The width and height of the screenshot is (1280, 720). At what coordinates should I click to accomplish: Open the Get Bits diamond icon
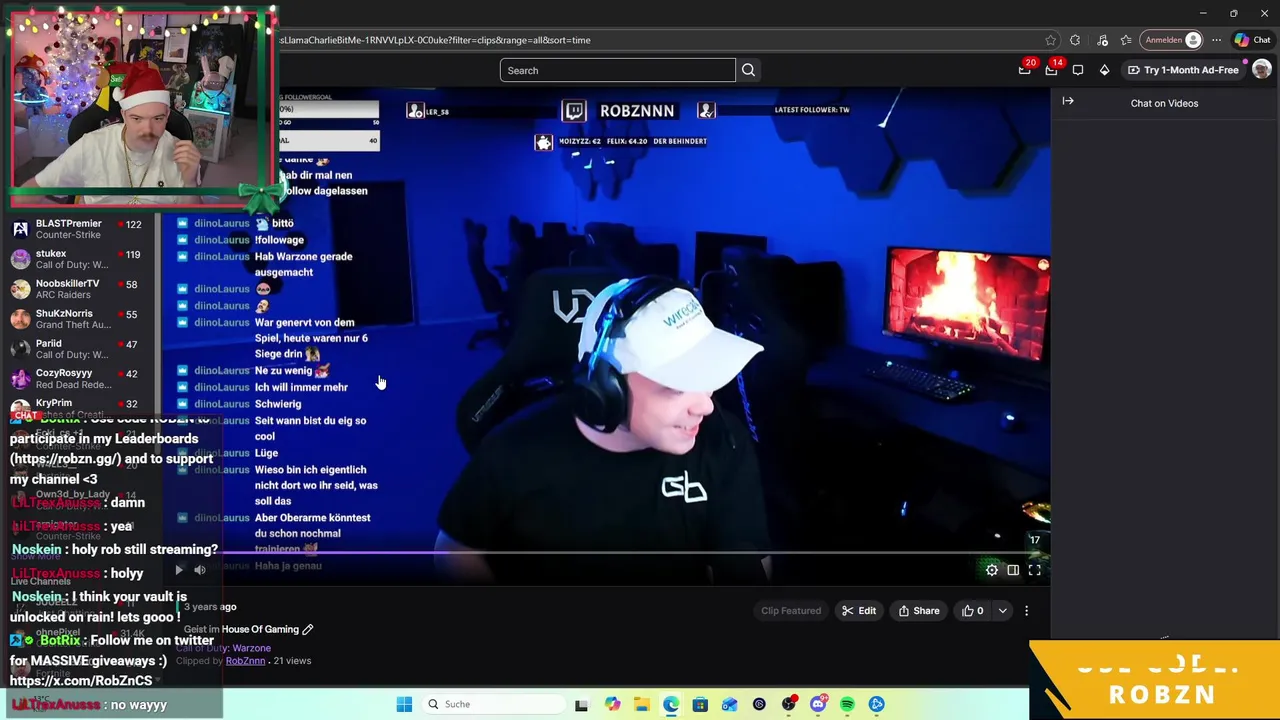point(1104,70)
